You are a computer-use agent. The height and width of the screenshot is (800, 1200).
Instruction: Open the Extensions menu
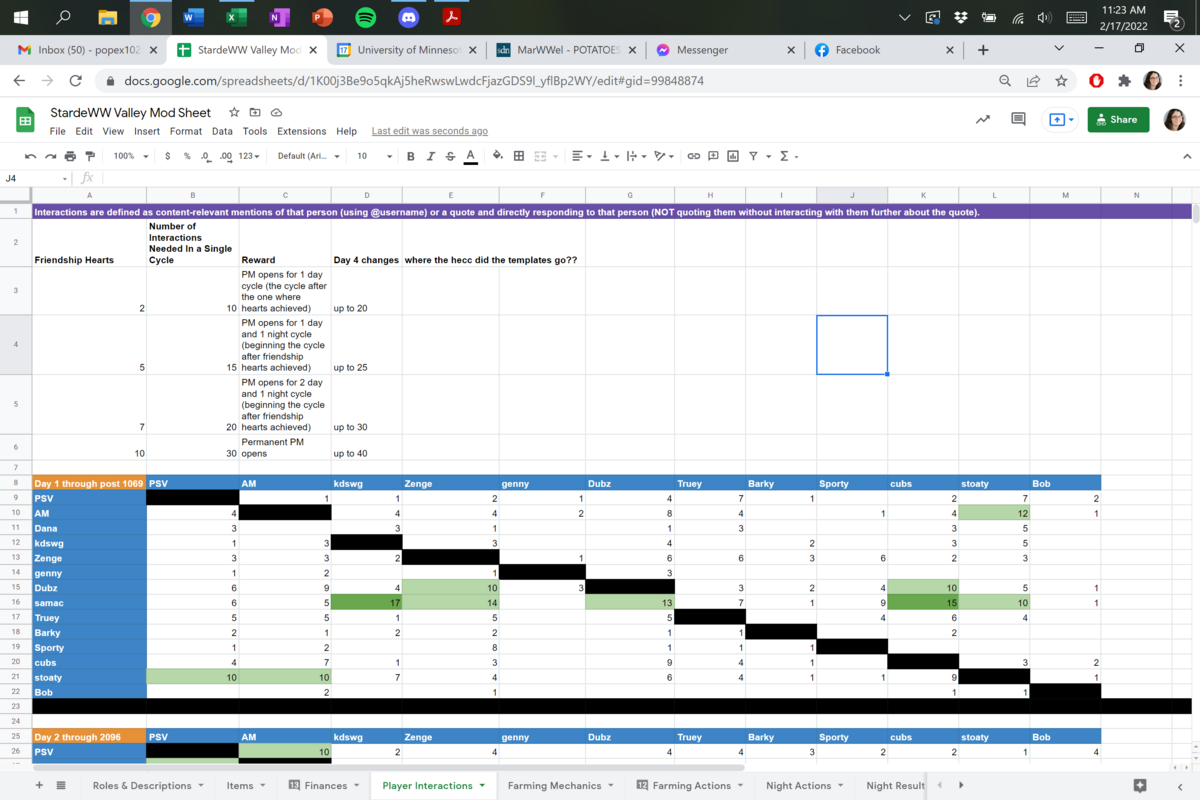coord(301,131)
